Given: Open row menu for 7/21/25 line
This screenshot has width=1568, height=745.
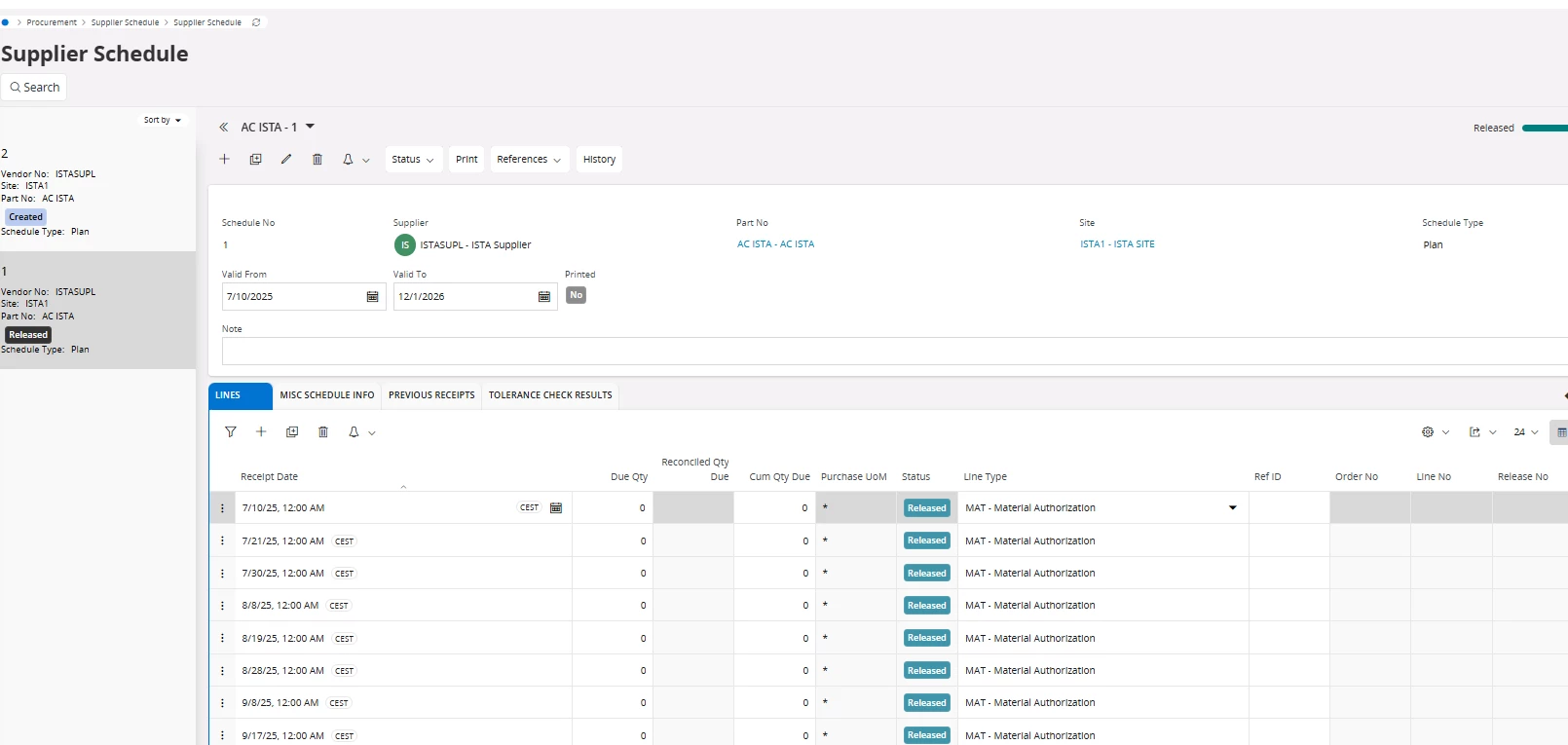Looking at the screenshot, I should point(222,540).
